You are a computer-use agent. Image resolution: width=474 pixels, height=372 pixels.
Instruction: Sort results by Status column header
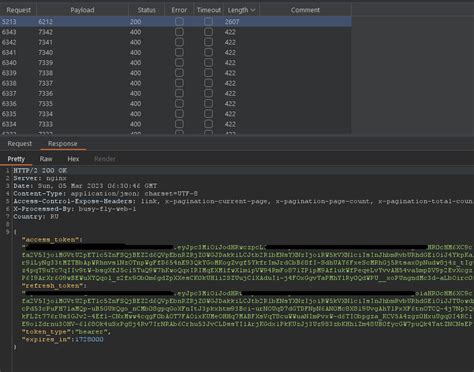147,10
